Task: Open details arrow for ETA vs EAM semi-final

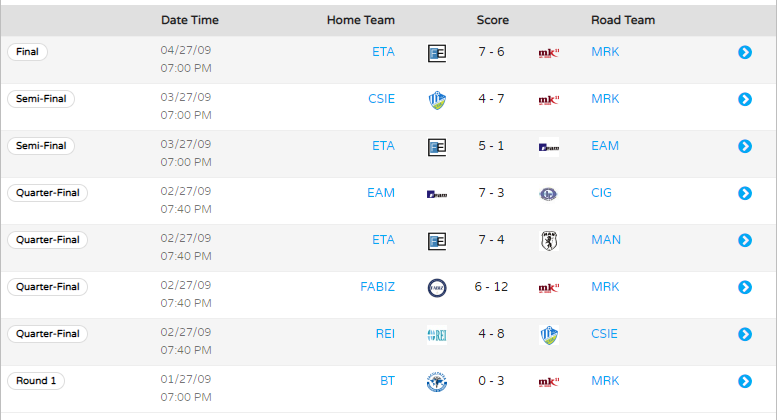Action: (x=745, y=146)
